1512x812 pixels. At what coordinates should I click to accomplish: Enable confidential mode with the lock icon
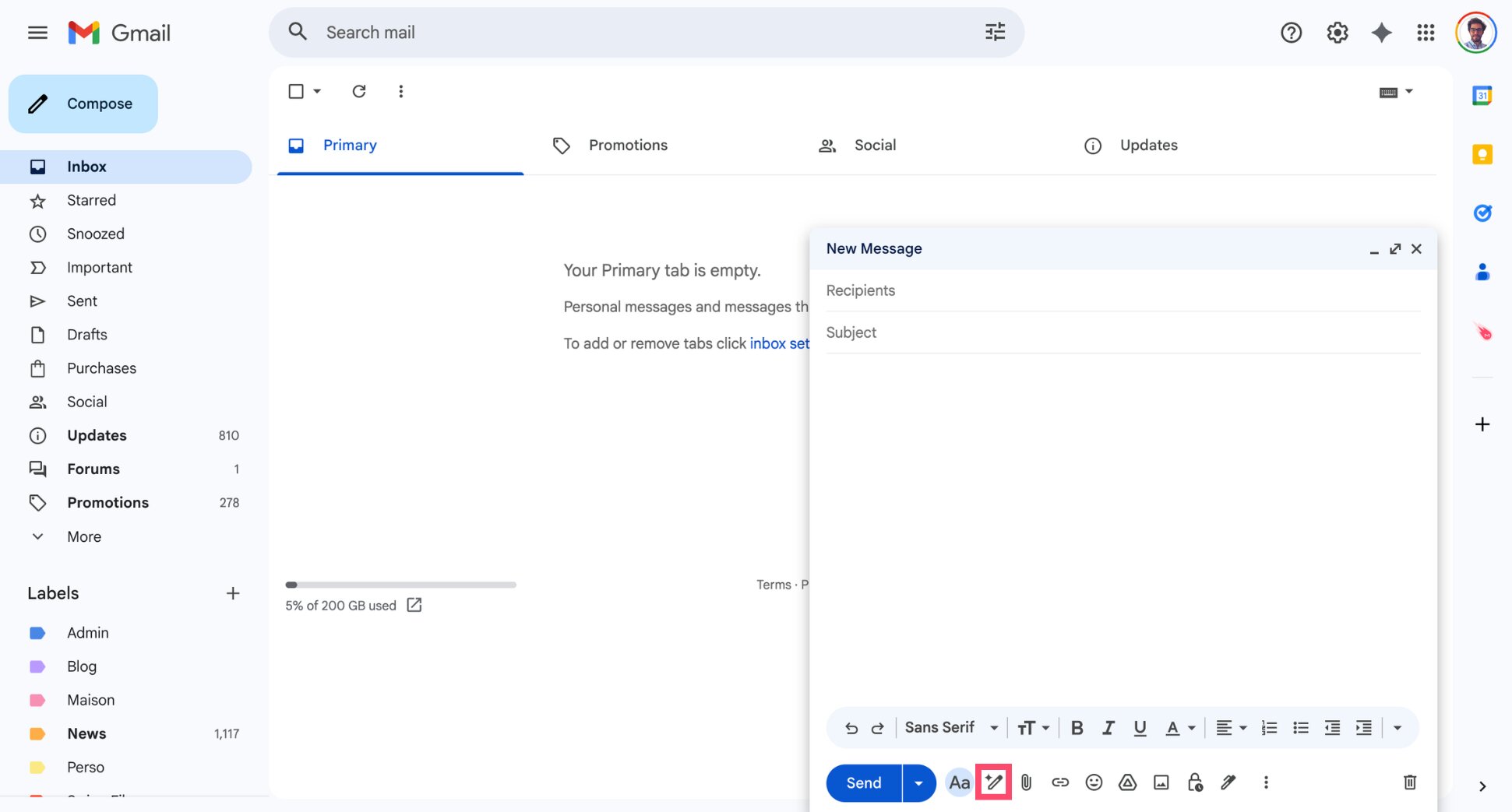click(1194, 782)
